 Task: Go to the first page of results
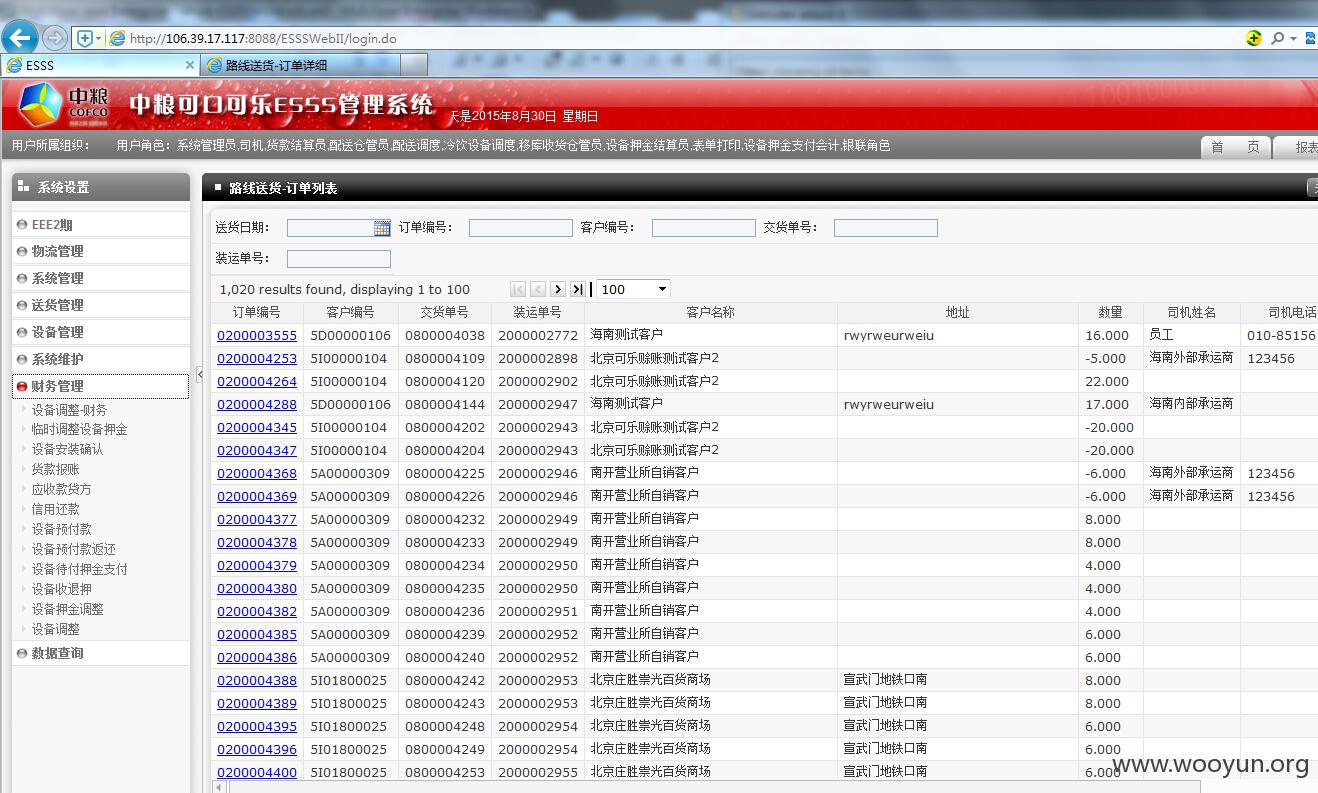(518, 289)
